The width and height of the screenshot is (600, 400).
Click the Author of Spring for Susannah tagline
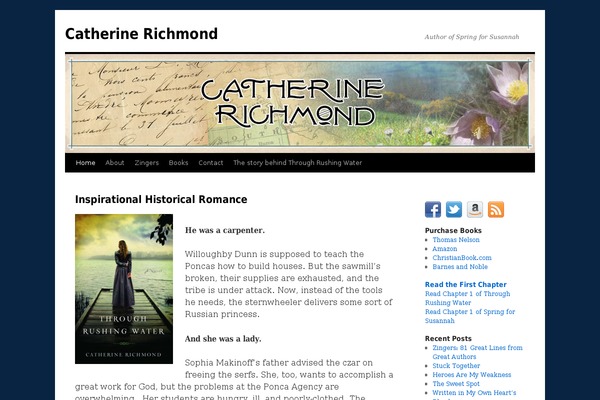(x=472, y=37)
